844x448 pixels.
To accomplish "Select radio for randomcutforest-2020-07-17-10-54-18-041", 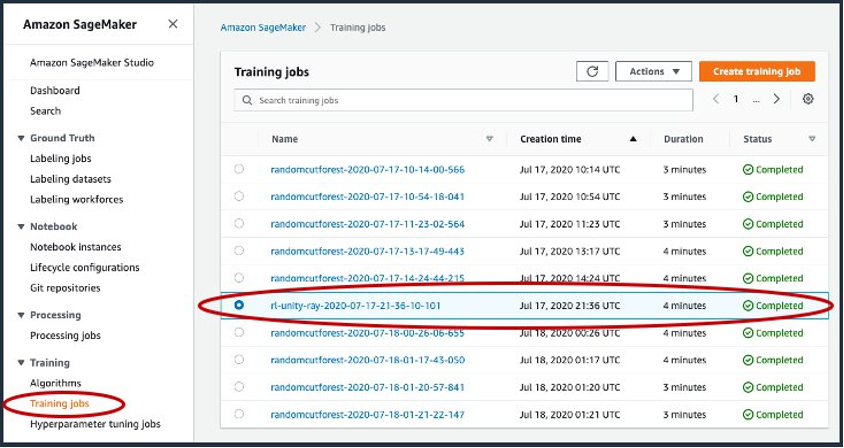I will [x=239, y=197].
